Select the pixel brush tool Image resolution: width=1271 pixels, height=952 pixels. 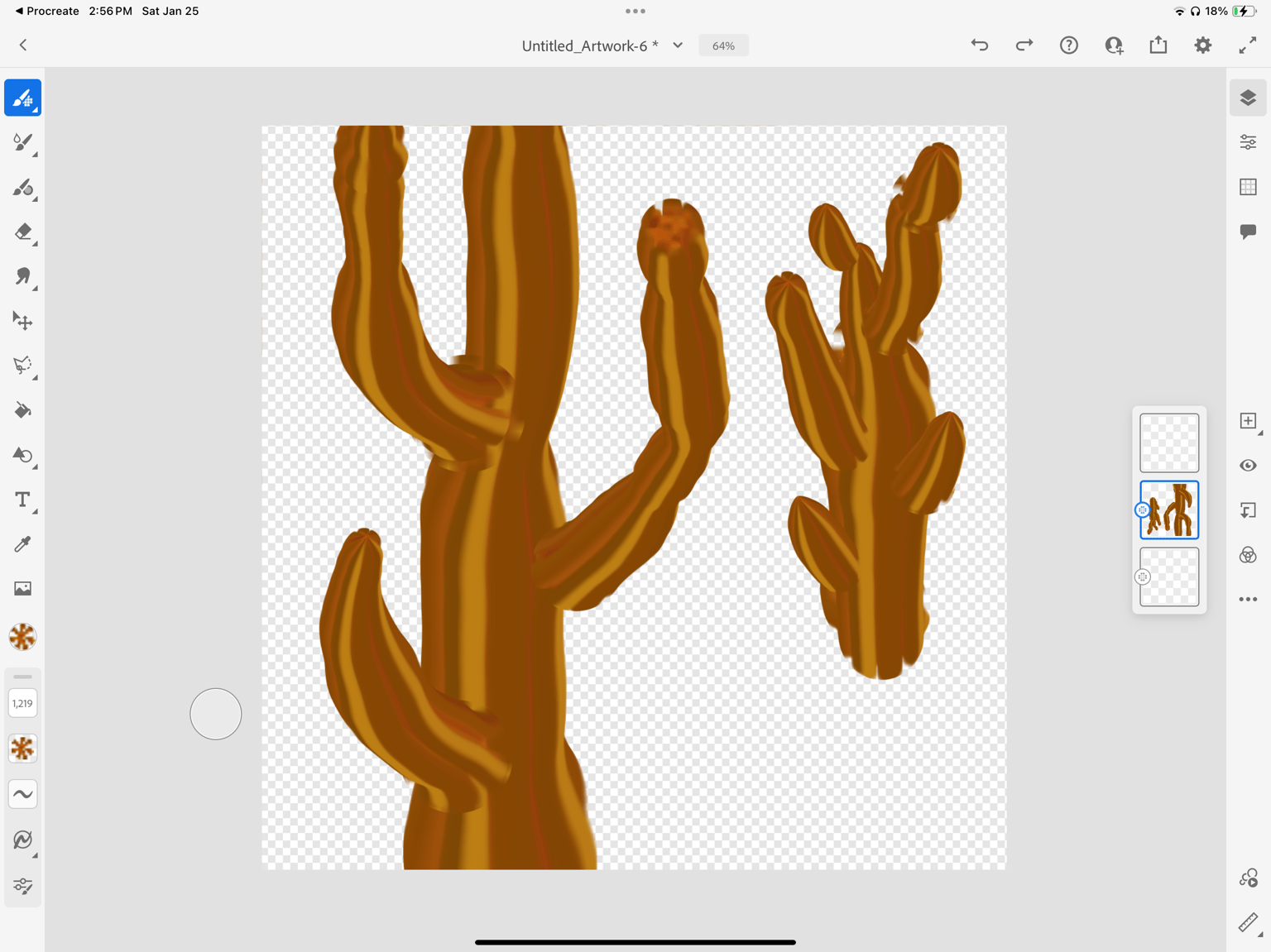coord(22,98)
